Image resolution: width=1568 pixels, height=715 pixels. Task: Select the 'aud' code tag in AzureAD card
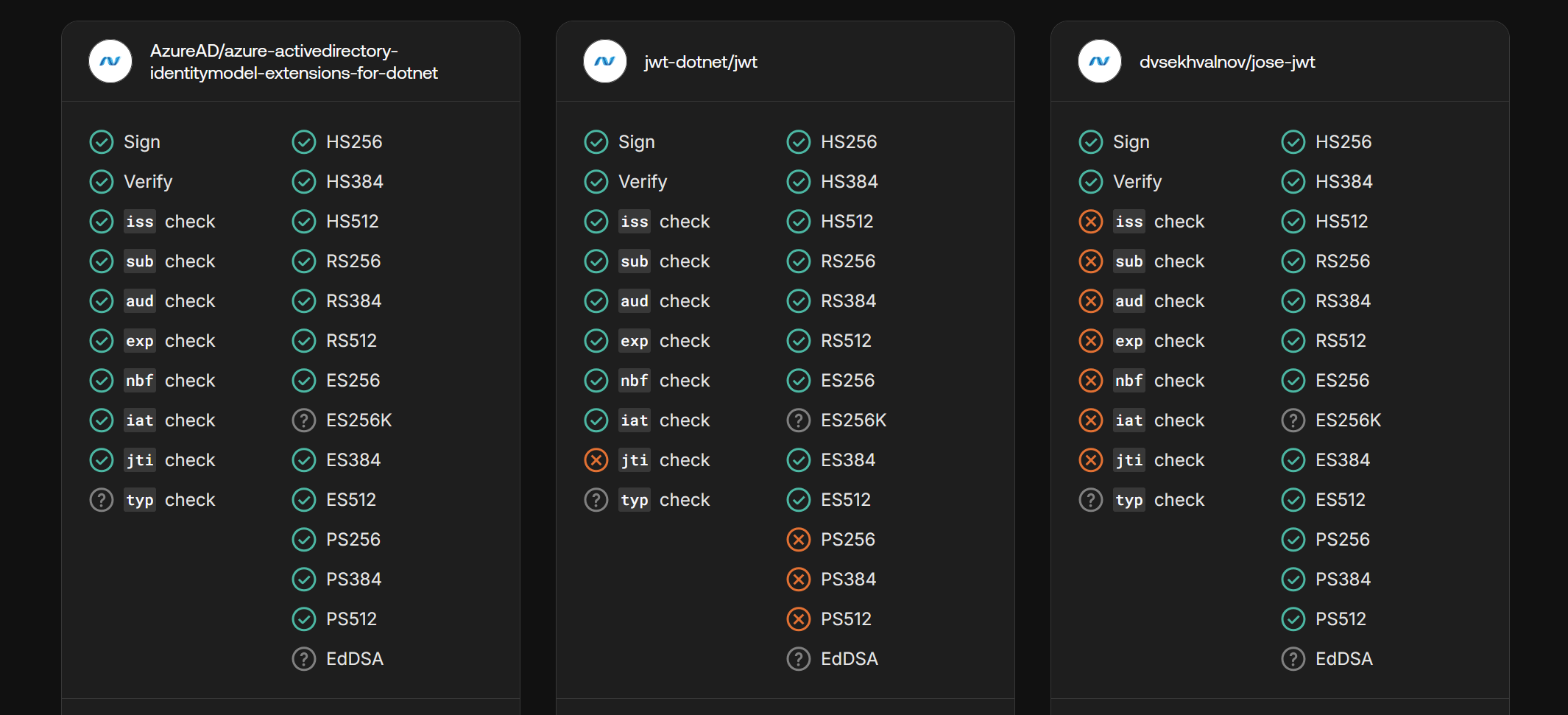pyautogui.click(x=140, y=300)
